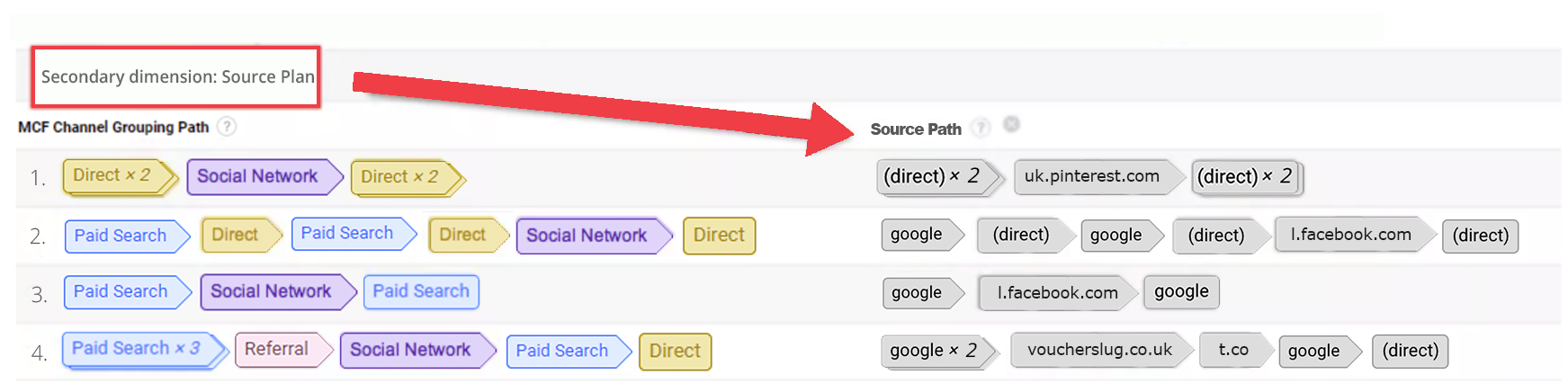Click the t.co source chip
Screen dimensions: 1568x392
coord(1232,351)
